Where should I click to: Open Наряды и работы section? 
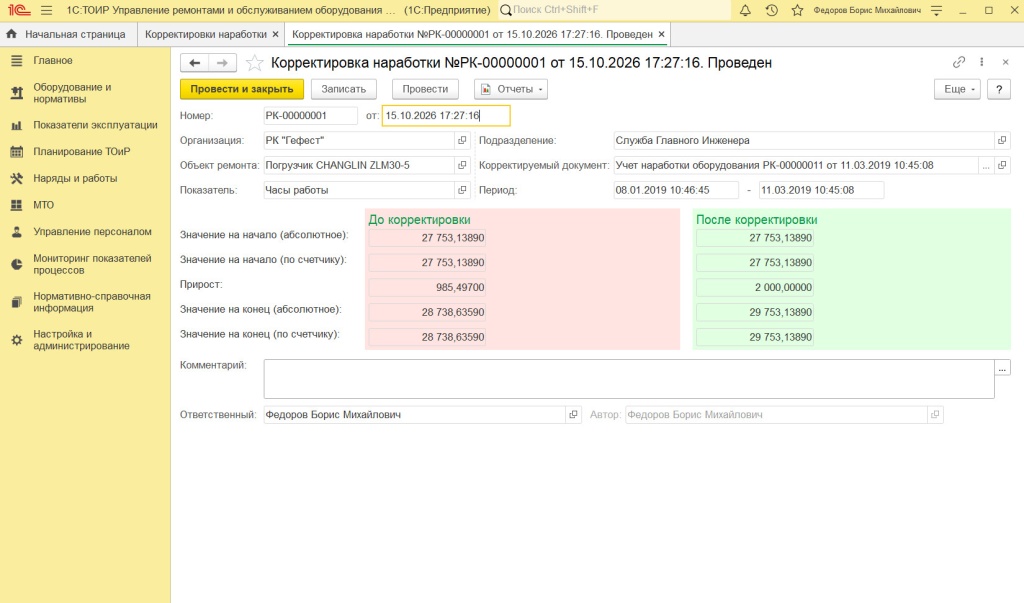[75, 178]
